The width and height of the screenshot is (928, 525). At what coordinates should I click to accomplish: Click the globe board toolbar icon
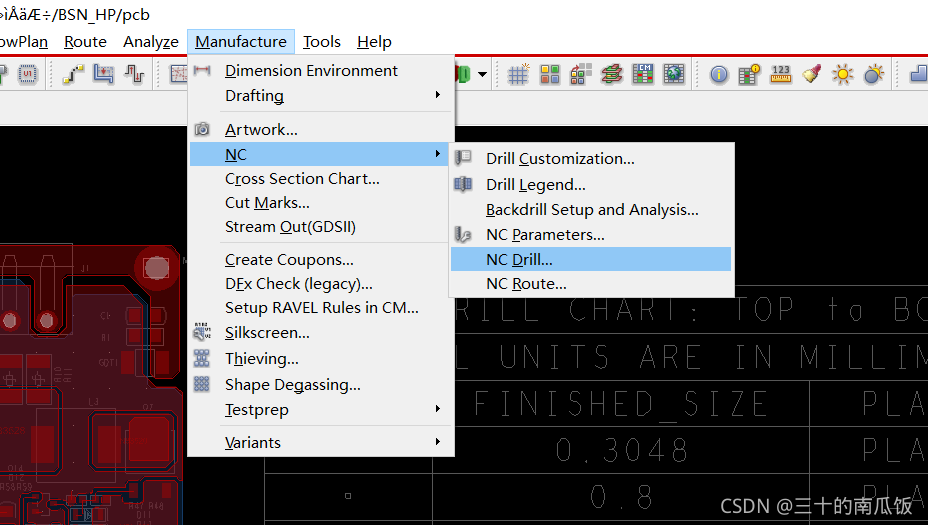coord(674,74)
